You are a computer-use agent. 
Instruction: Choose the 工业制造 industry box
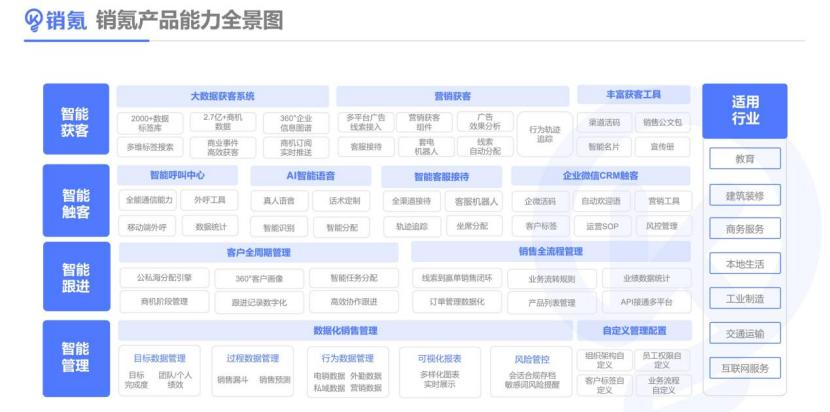click(744, 298)
